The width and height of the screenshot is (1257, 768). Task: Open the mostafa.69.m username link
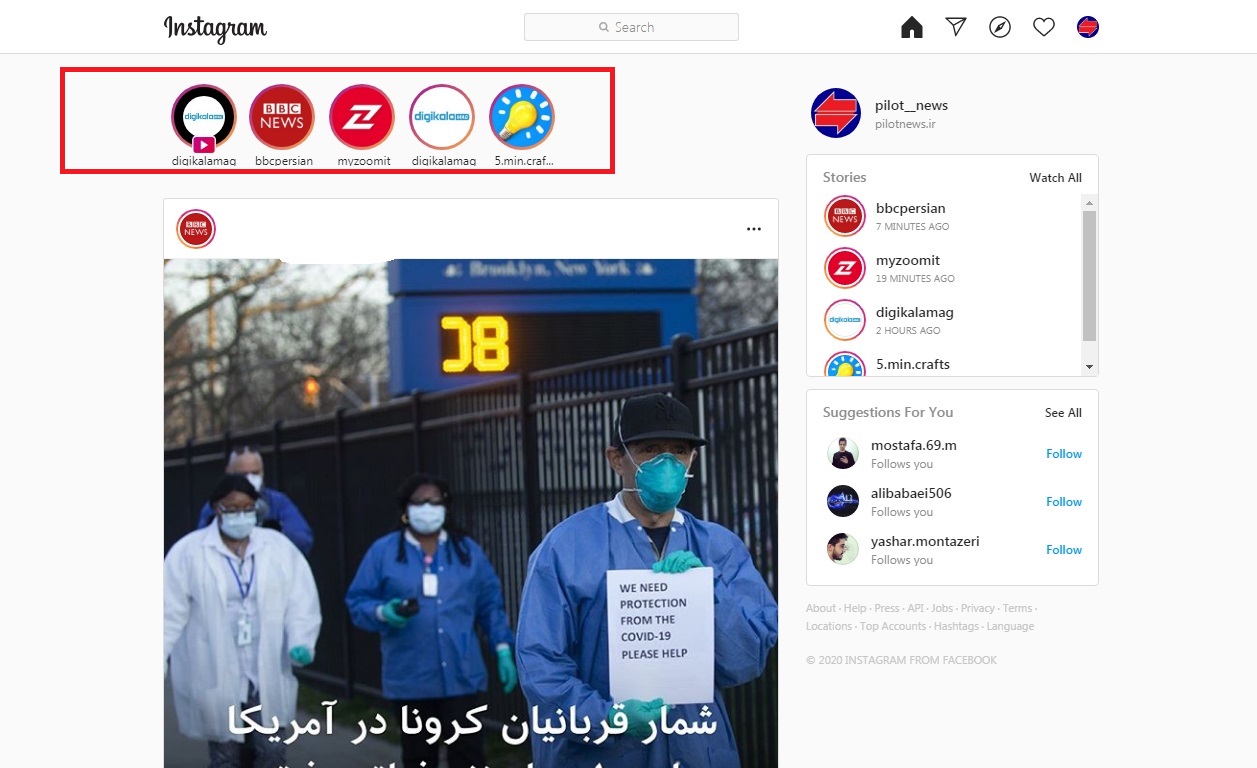pyautogui.click(x=914, y=445)
